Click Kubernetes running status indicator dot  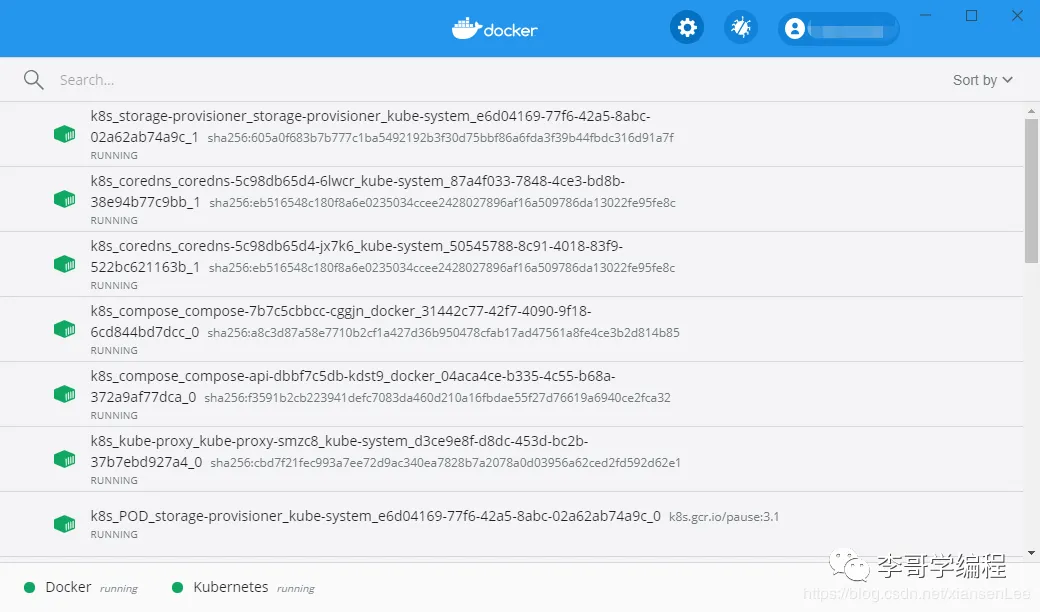[177, 587]
